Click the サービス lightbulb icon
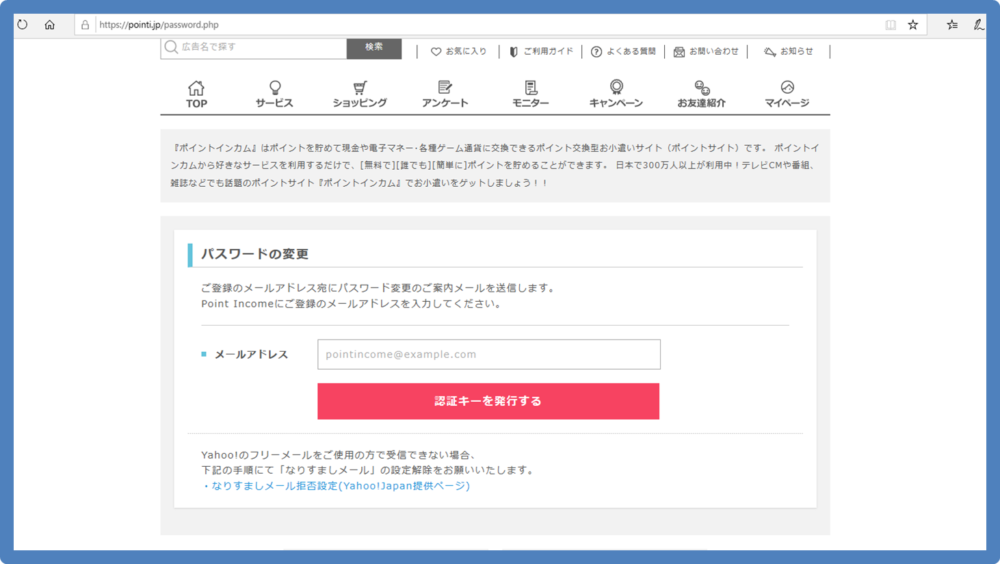This screenshot has height=564, width=1000. [x=275, y=87]
